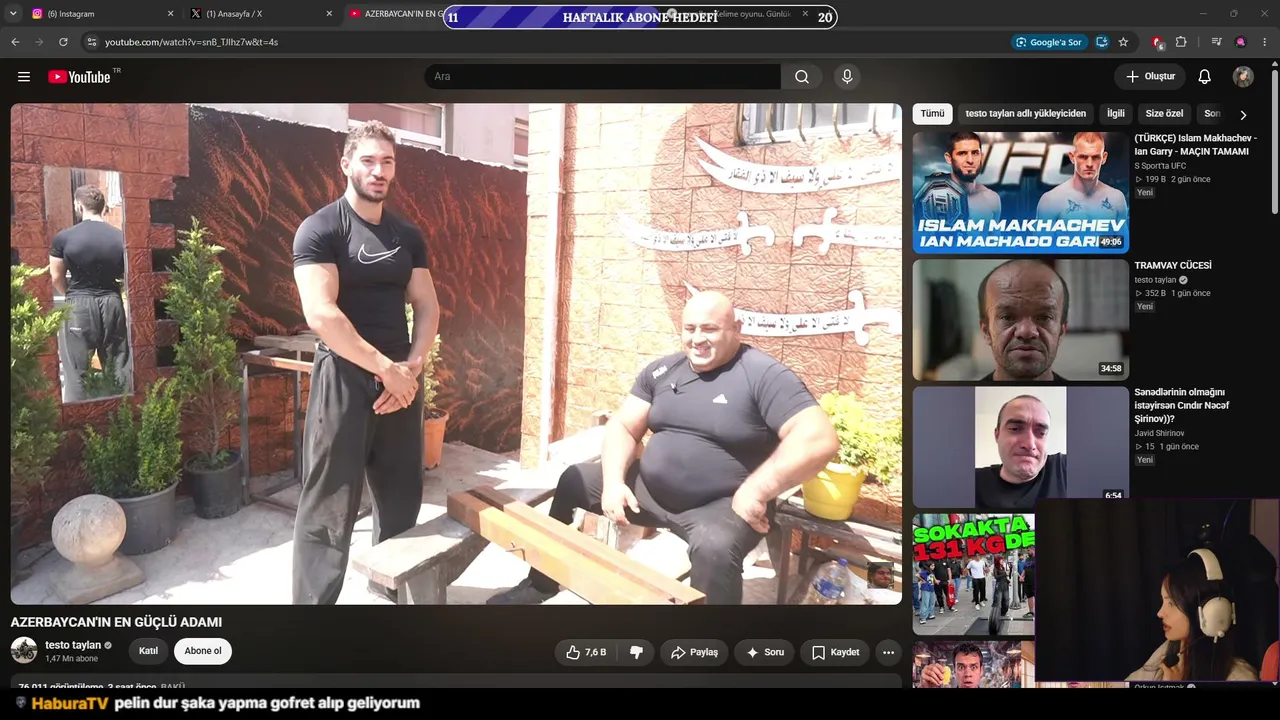Click the 'Soru' ask button
Screen dimensions: 1280x720
point(765,652)
